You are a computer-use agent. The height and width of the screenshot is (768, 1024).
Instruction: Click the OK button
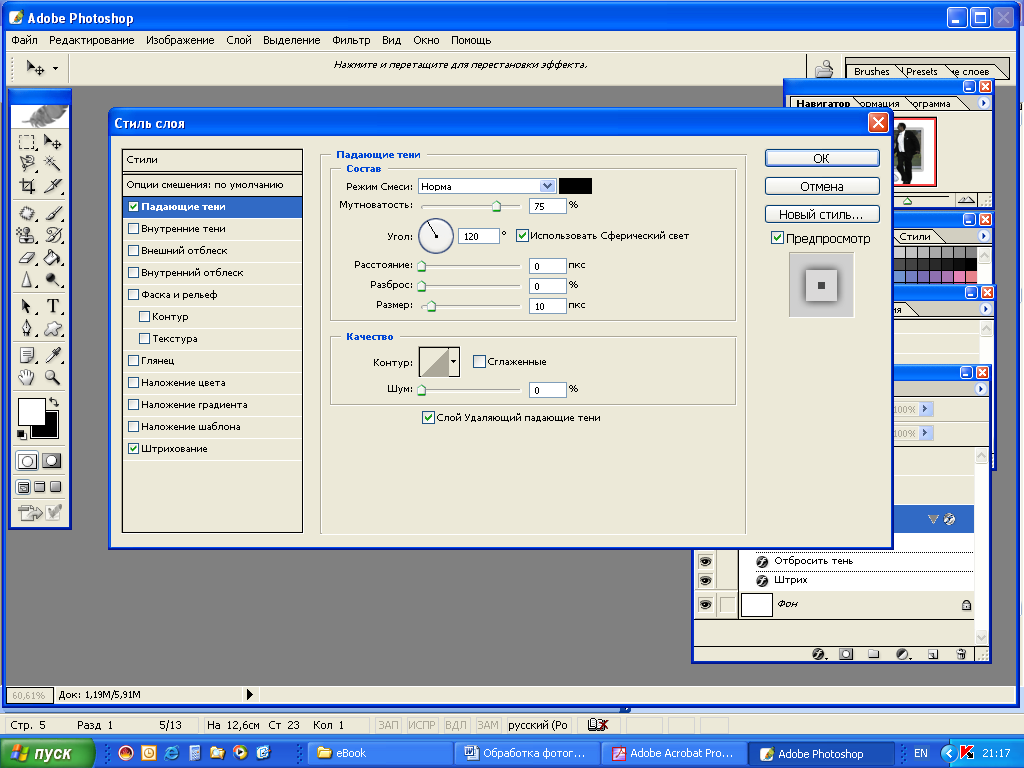(x=822, y=158)
